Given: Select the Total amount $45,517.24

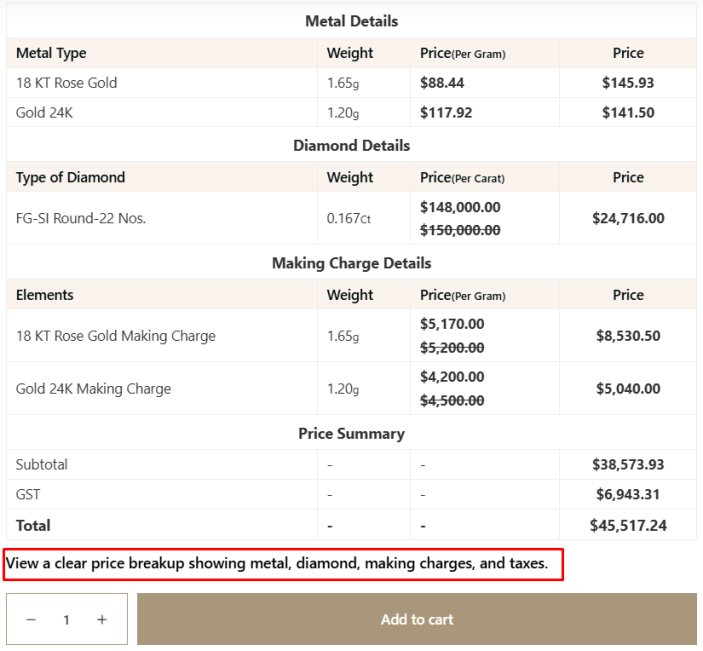Looking at the screenshot, I should [628, 525].
